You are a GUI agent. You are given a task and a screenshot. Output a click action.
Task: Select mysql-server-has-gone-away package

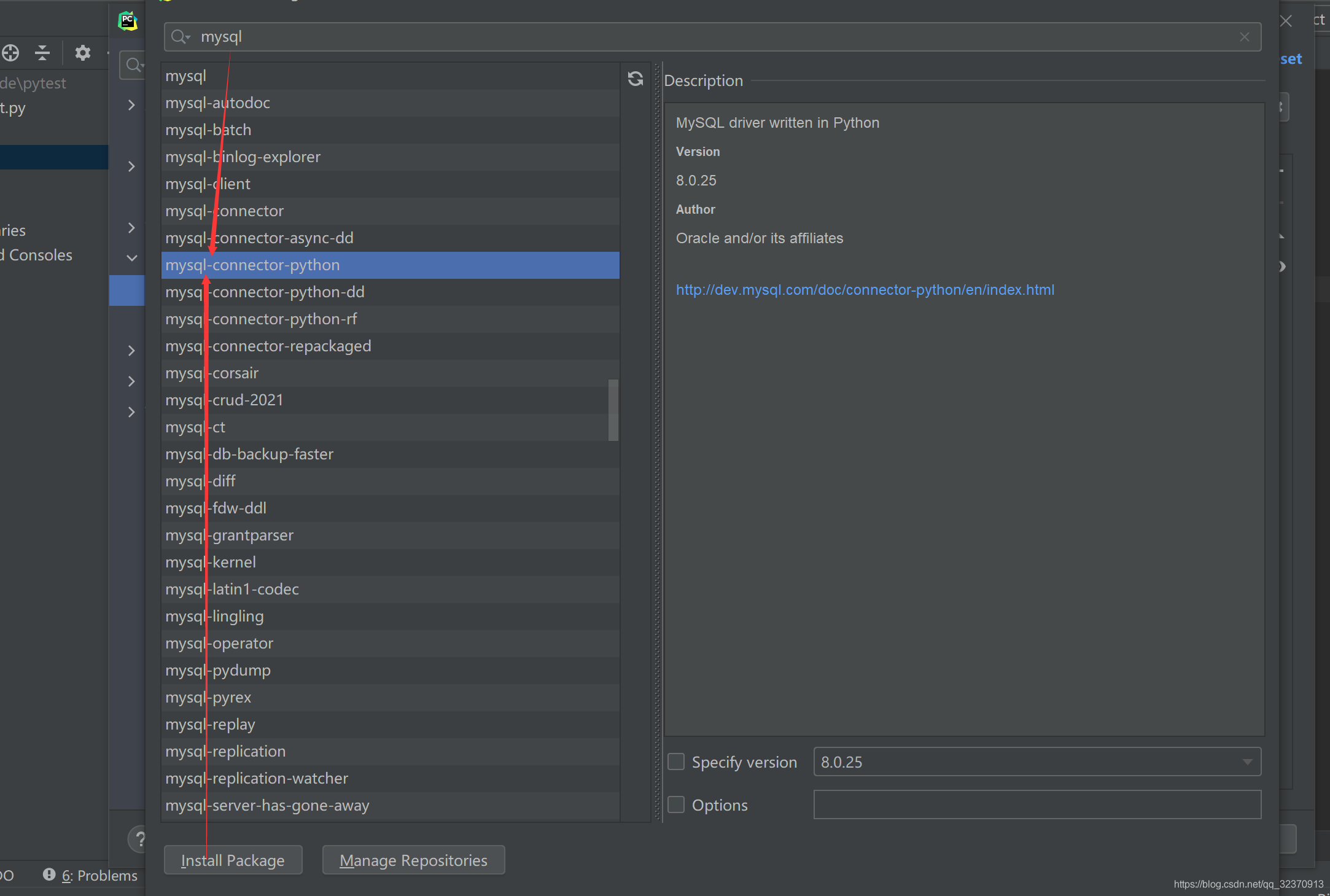(x=391, y=806)
